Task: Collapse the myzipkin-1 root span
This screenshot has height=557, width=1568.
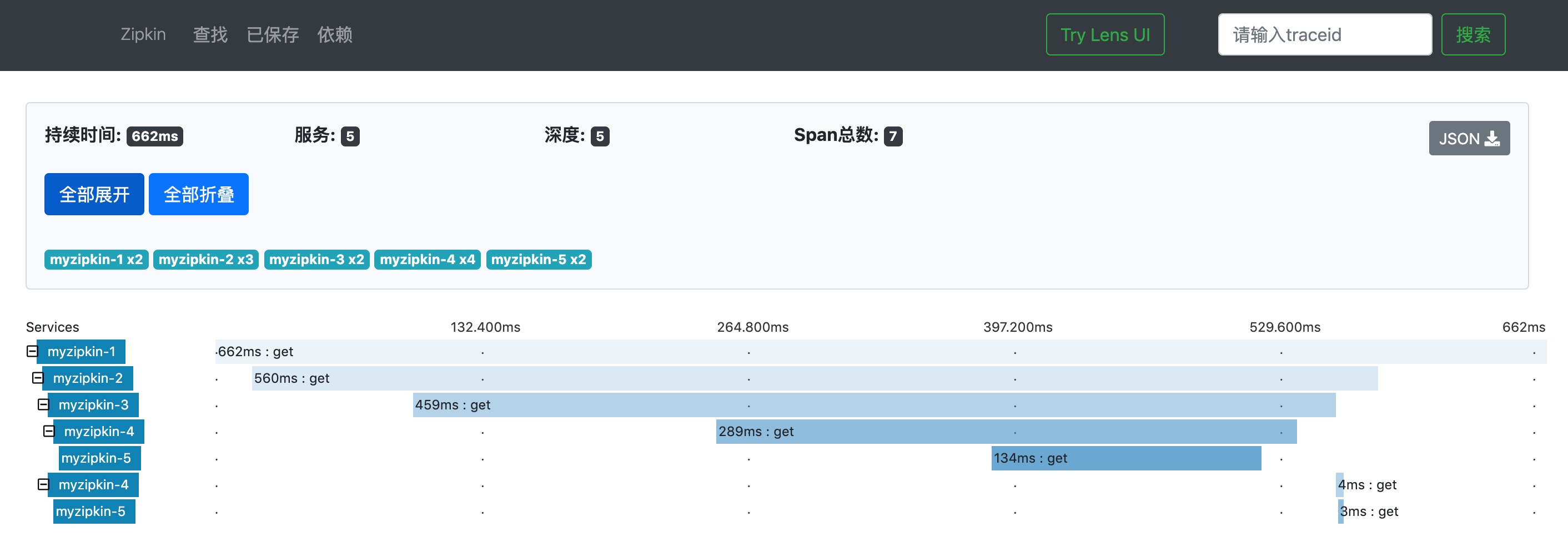Action: tap(32, 352)
